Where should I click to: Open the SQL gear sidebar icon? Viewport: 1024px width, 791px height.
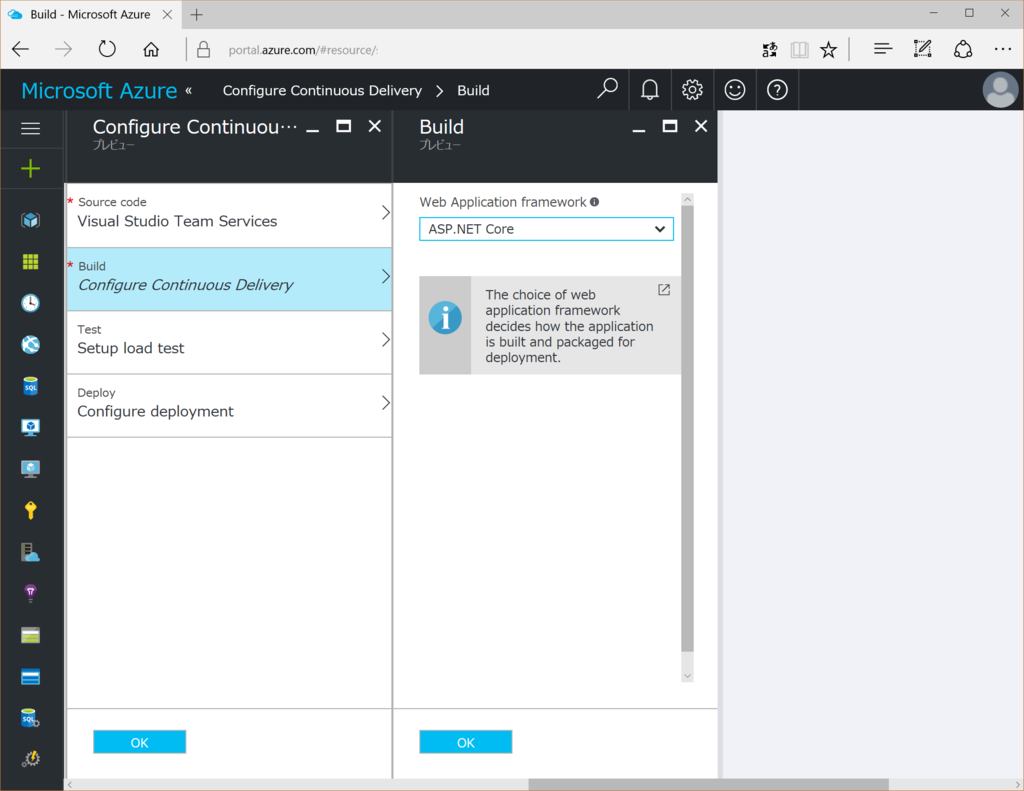tap(30, 718)
